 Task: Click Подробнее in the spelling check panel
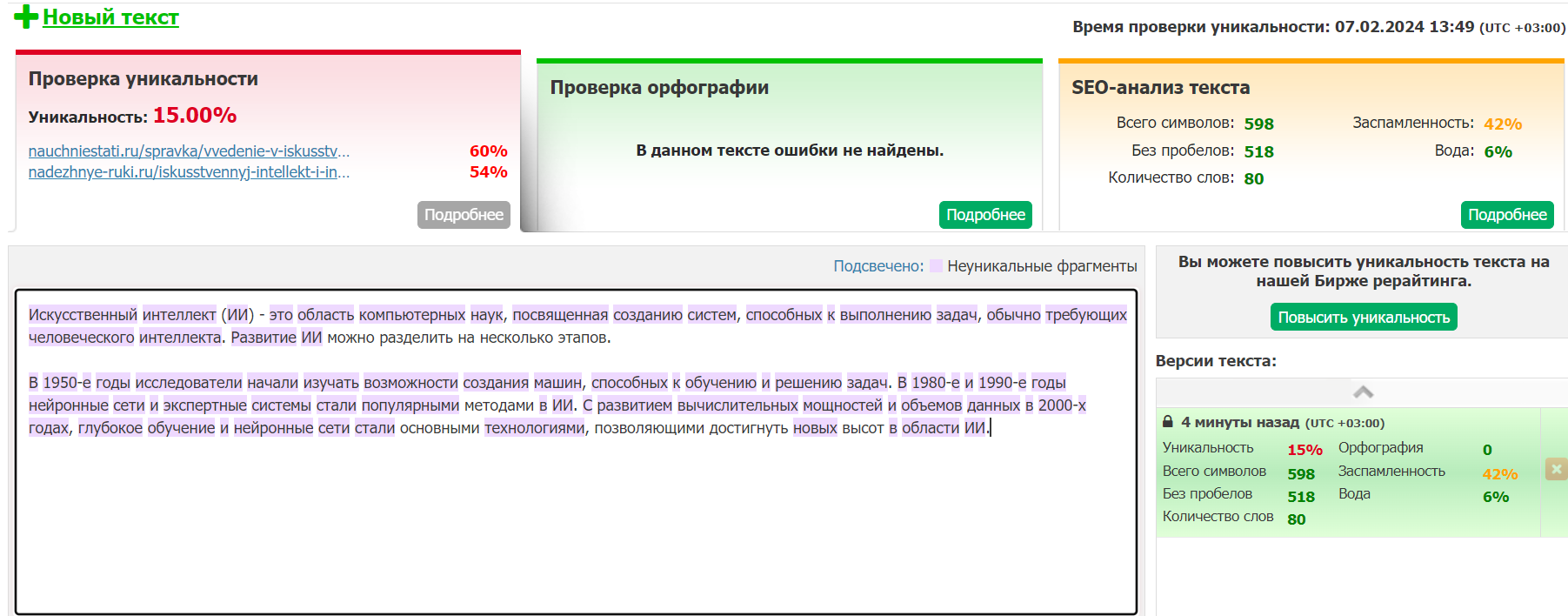[x=985, y=215]
